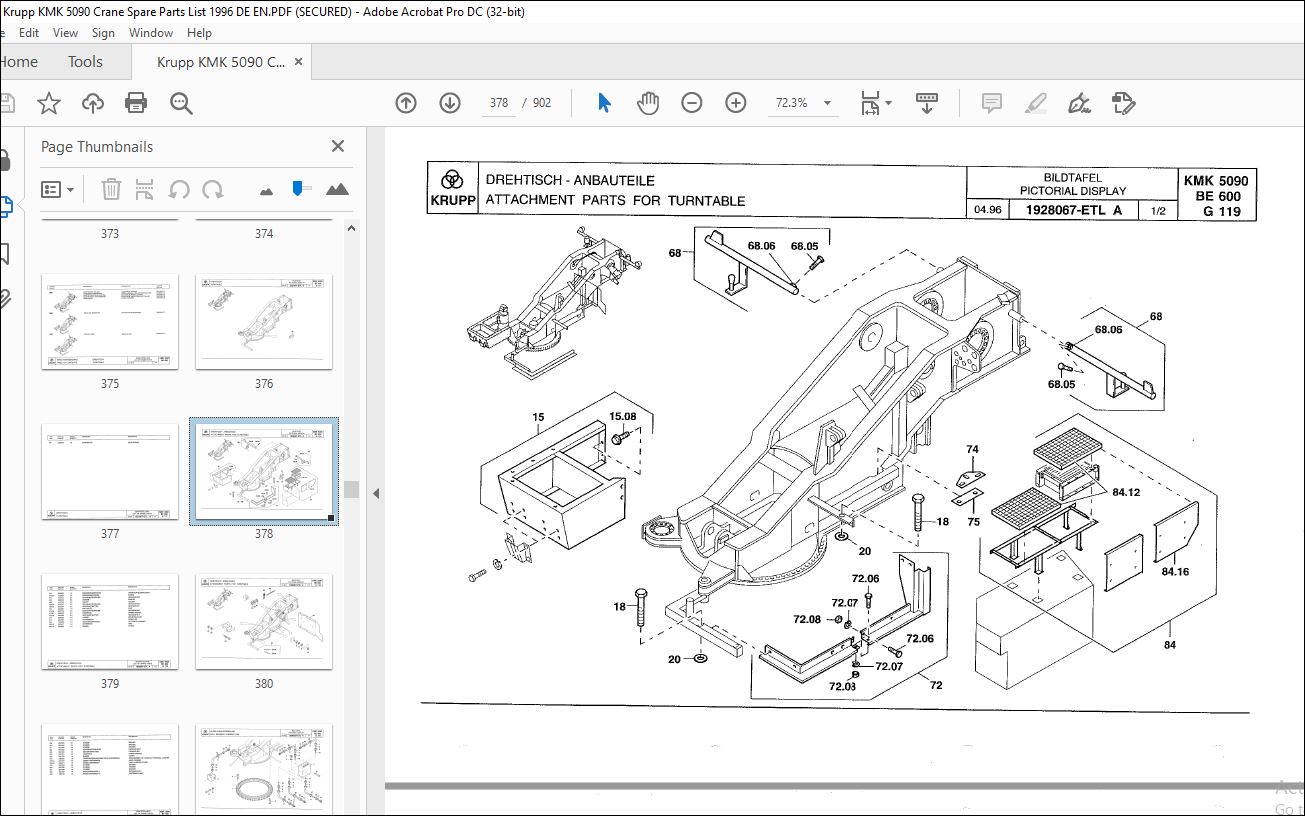Open the thumbnails Options dropdown
Viewport: 1305px width, 816px height.
tap(57, 189)
